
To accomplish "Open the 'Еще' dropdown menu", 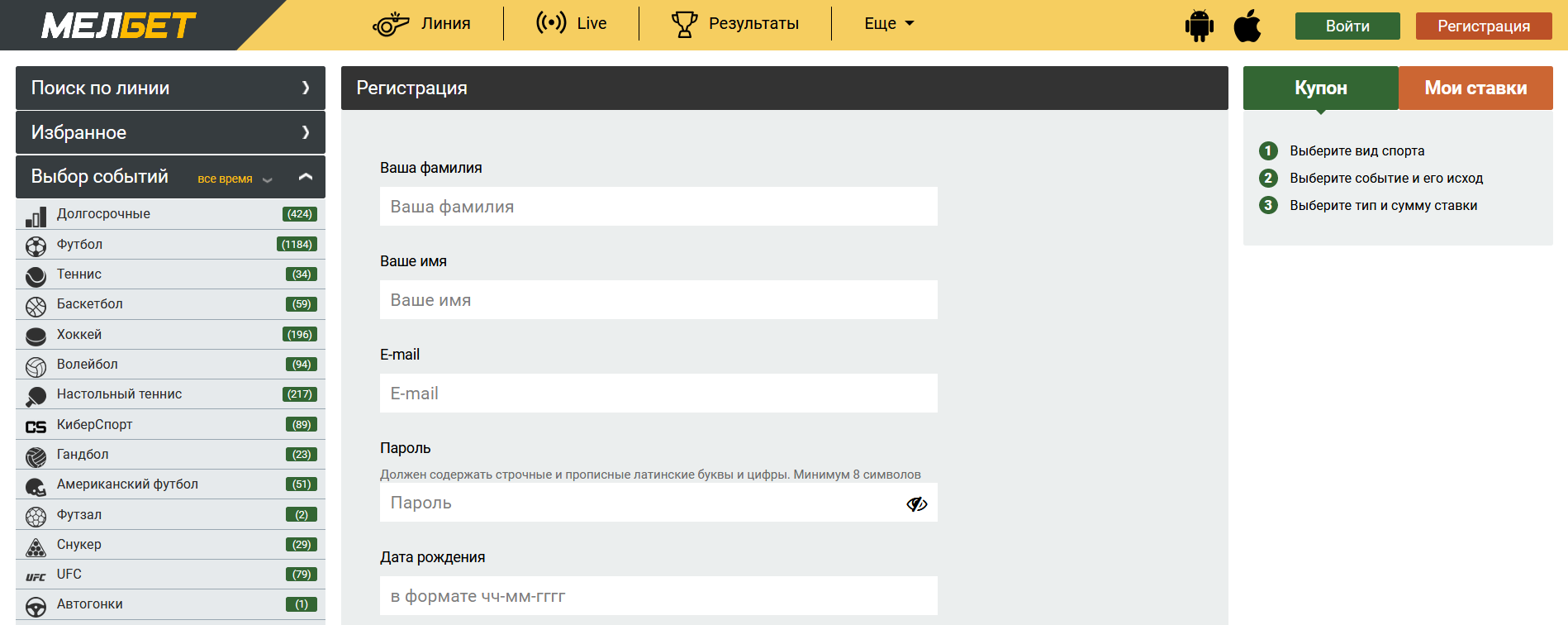I will tap(889, 24).
